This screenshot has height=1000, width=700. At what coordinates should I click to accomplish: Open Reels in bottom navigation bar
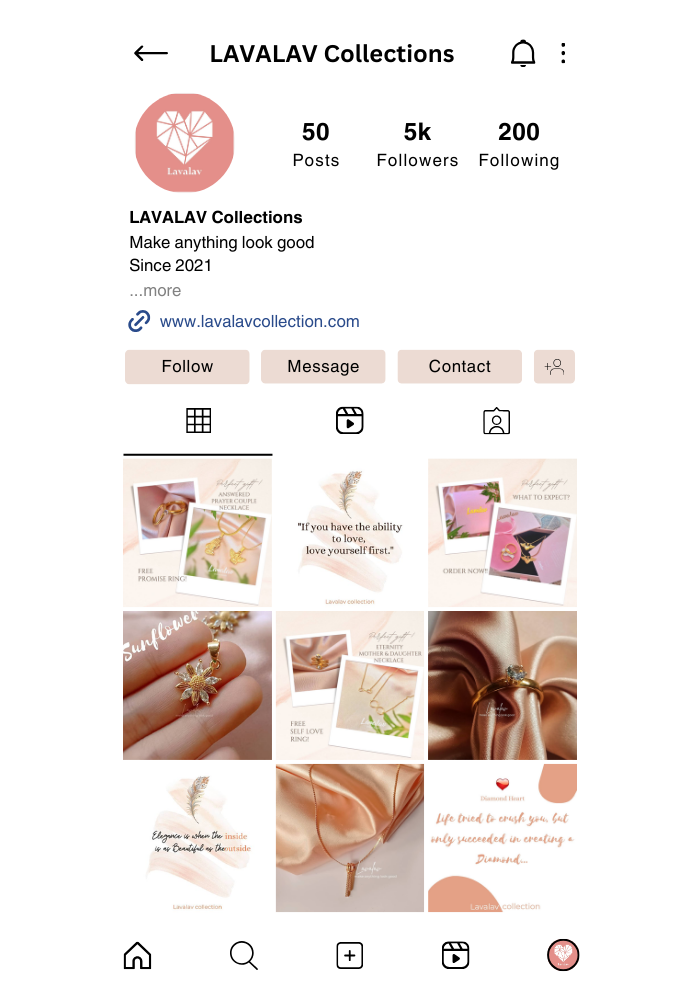[455, 955]
